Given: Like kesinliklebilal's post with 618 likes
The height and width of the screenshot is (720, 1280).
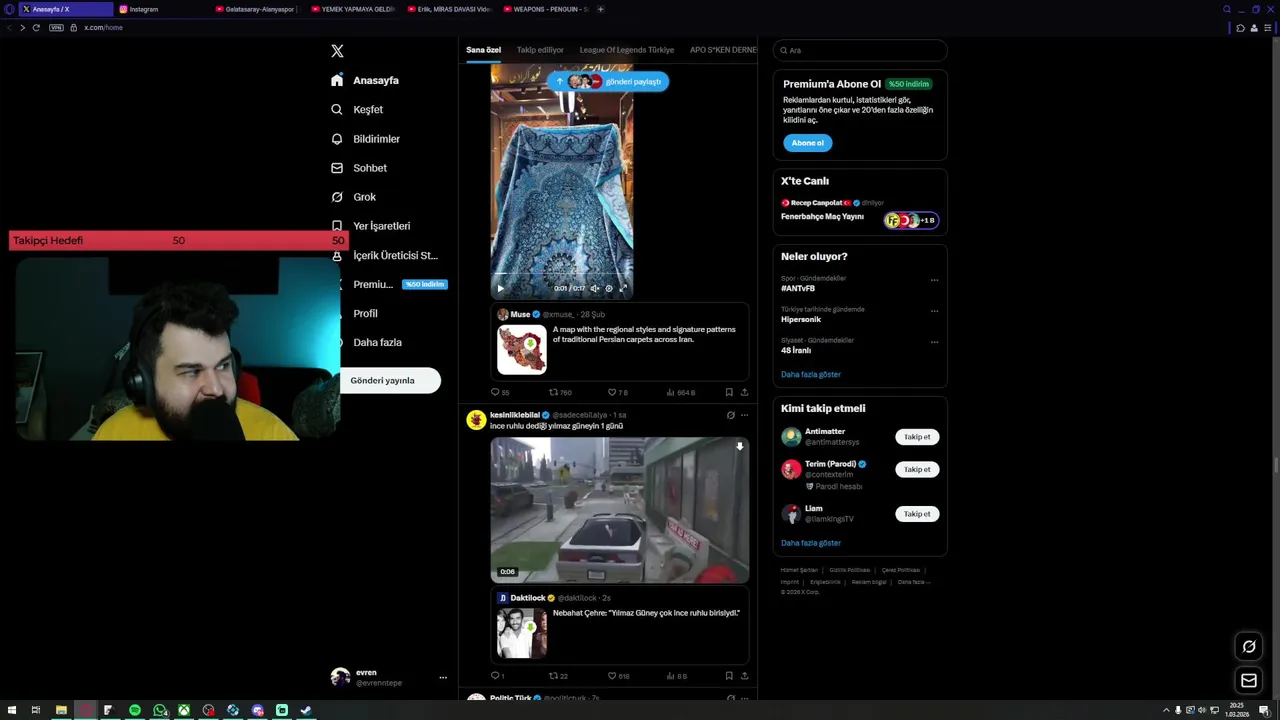Looking at the screenshot, I should pos(618,676).
